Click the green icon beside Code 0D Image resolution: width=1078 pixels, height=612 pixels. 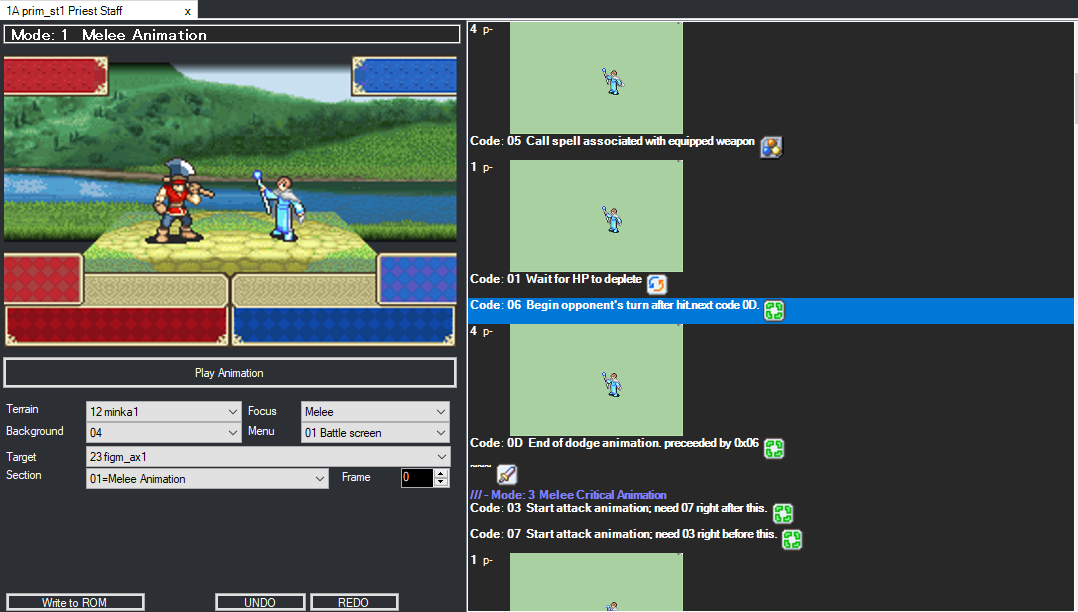point(774,448)
